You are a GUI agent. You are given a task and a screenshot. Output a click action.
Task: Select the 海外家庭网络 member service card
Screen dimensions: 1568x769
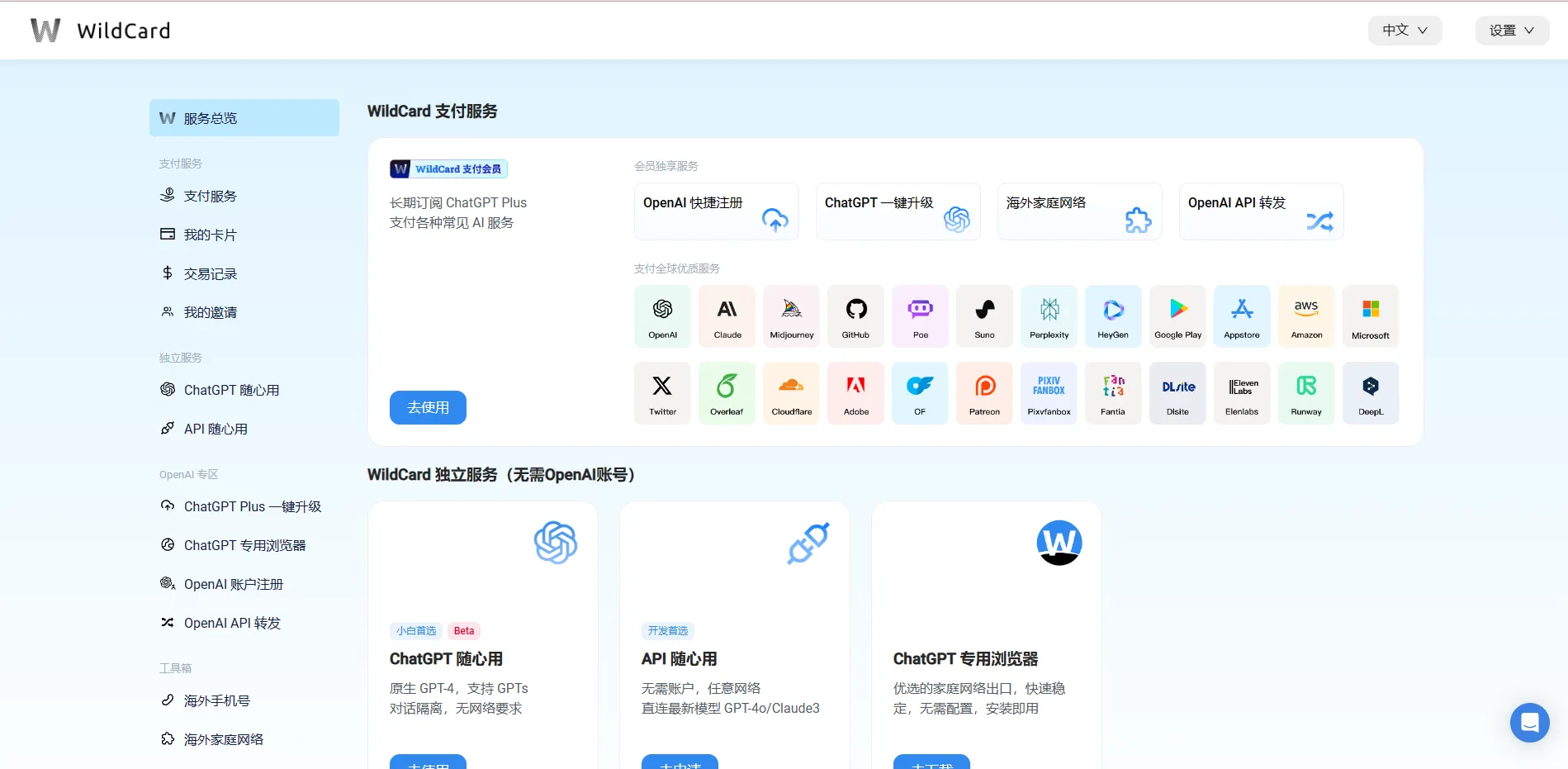click(x=1079, y=211)
